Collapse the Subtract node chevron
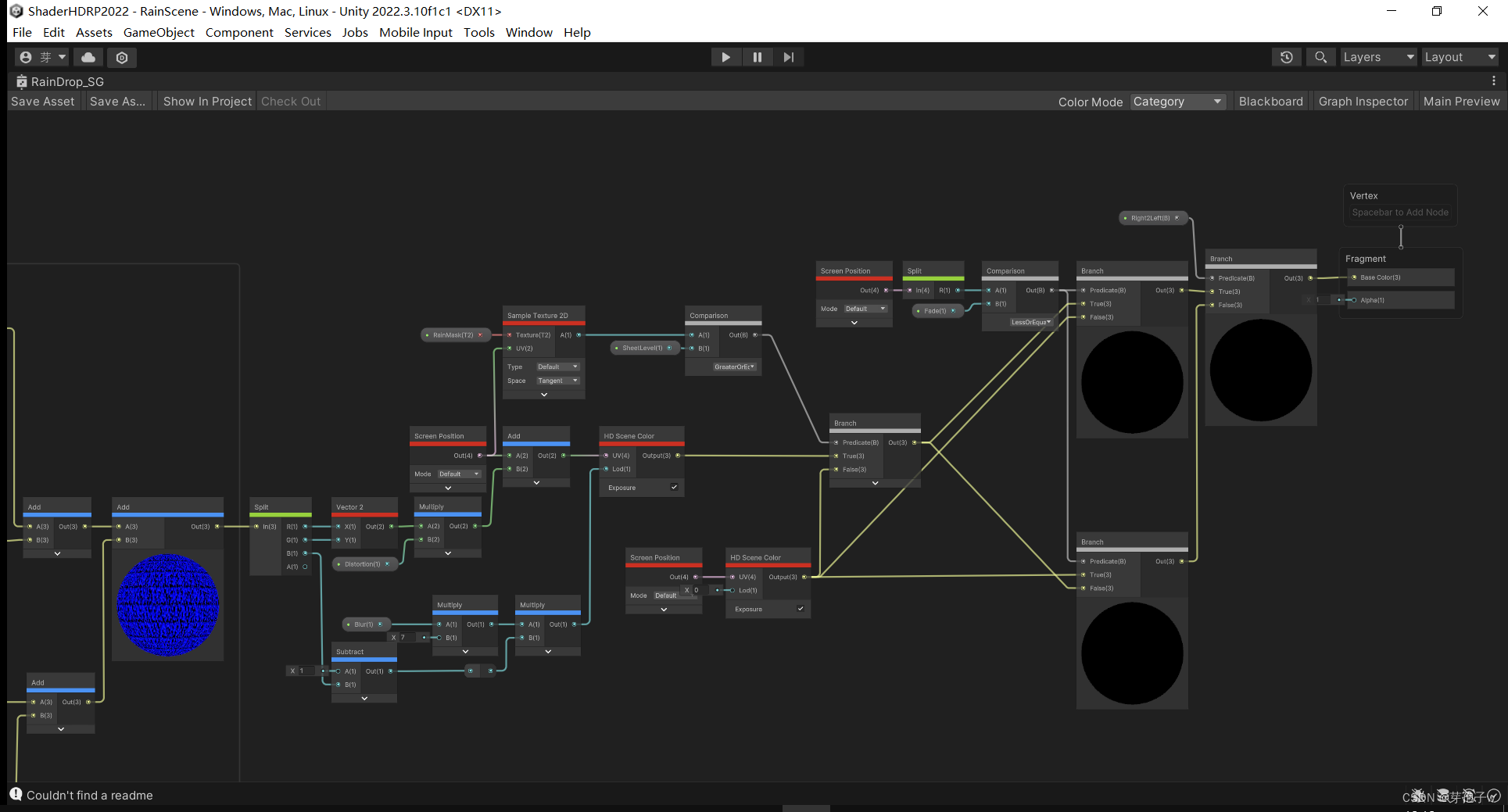Viewport: 1508px width, 812px height. (364, 698)
